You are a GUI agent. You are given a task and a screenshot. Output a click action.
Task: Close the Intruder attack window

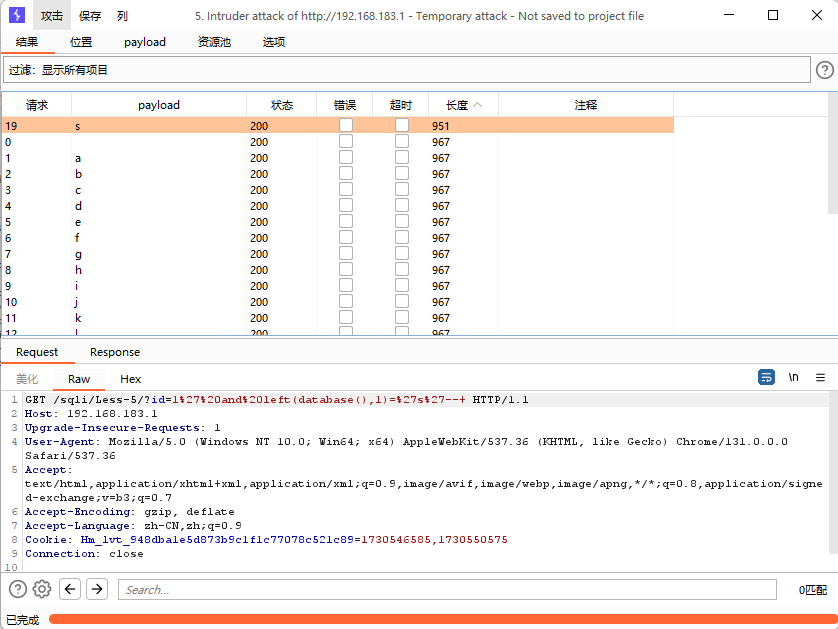pyautogui.click(x=817, y=15)
